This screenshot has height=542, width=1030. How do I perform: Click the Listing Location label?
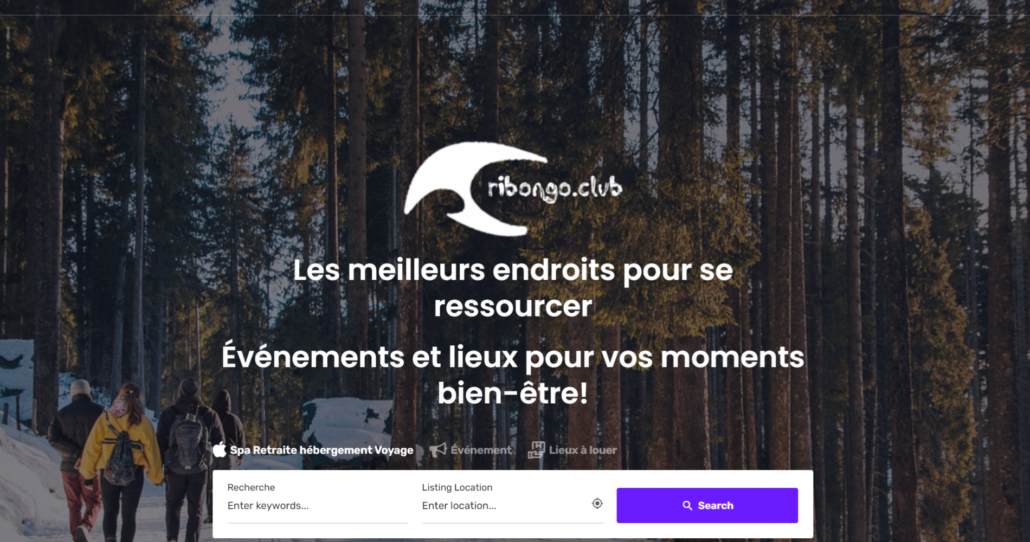pyautogui.click(x=457, y=487)
